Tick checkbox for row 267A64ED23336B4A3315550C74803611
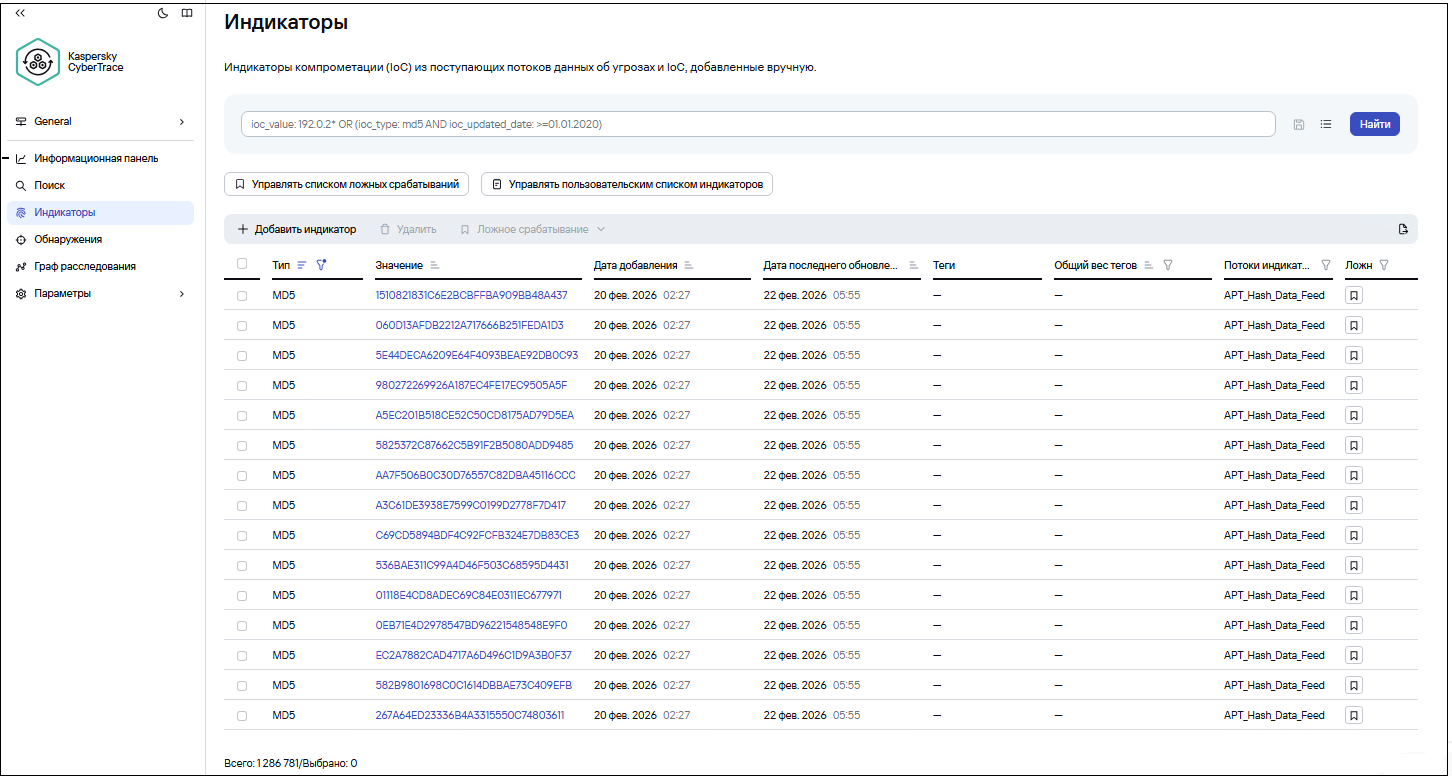Screen dimensions: 1452x776 242,715
